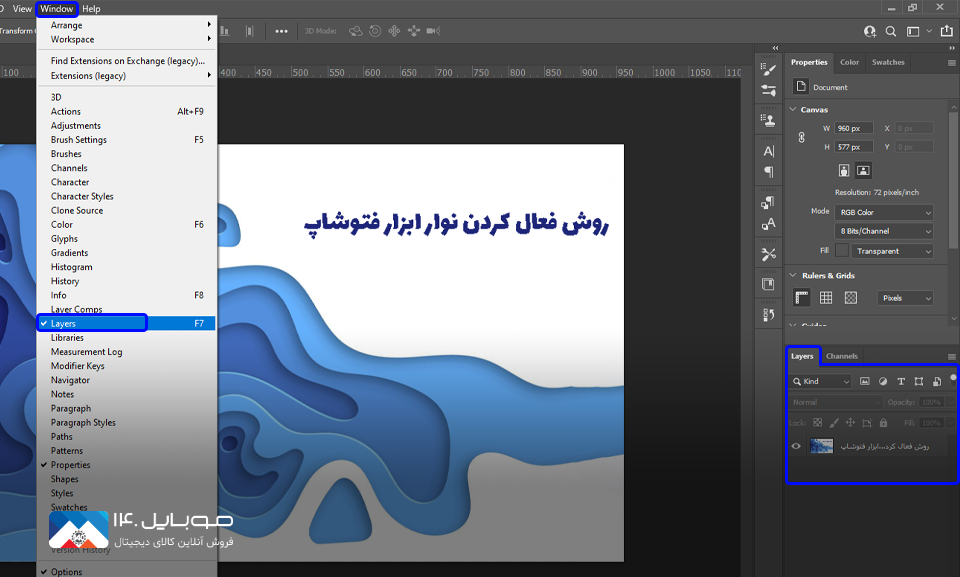Open the Clone Source stamp panel icon
This screenshot has width=960, height=577.
768,120
